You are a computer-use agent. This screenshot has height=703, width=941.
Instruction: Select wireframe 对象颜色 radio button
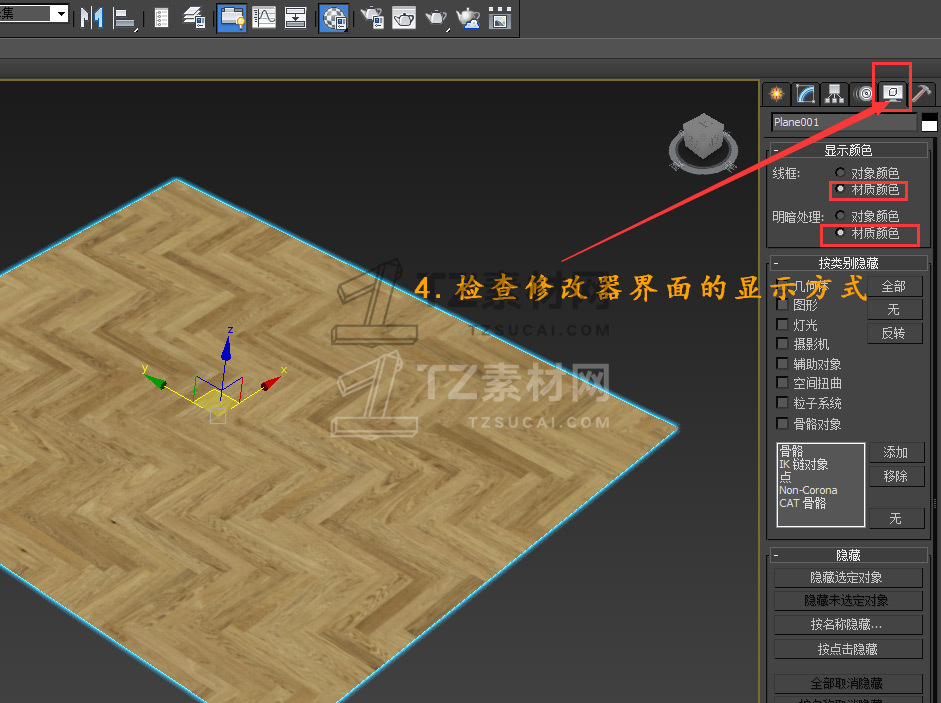pos(840,173)
